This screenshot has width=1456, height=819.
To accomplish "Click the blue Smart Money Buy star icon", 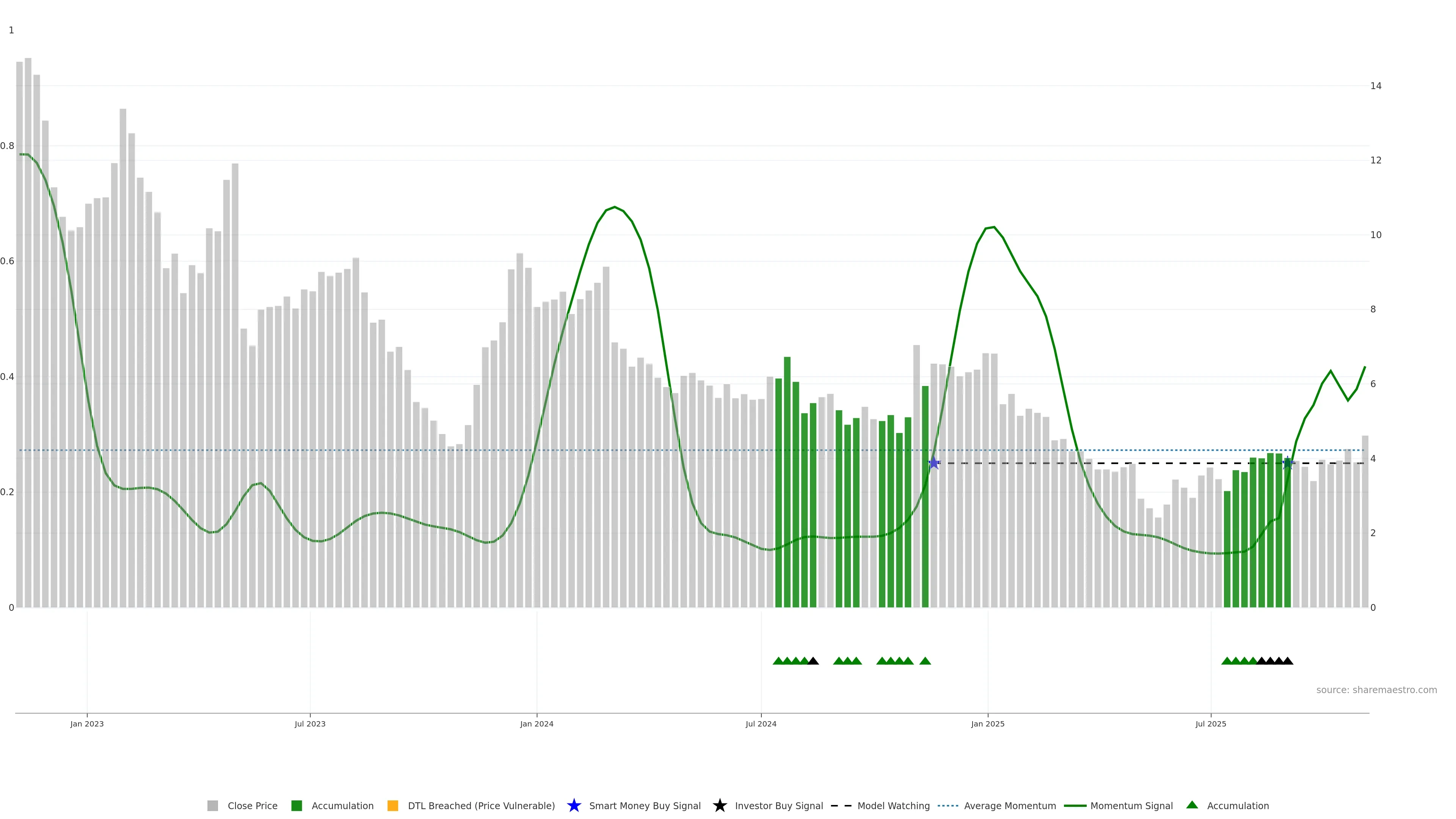I will coord(574,805).
